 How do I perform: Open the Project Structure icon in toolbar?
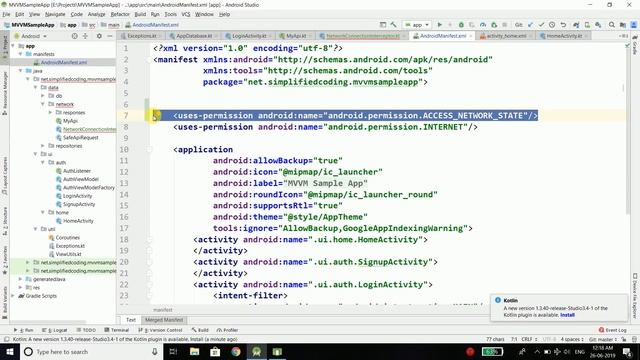pos(622,25)
